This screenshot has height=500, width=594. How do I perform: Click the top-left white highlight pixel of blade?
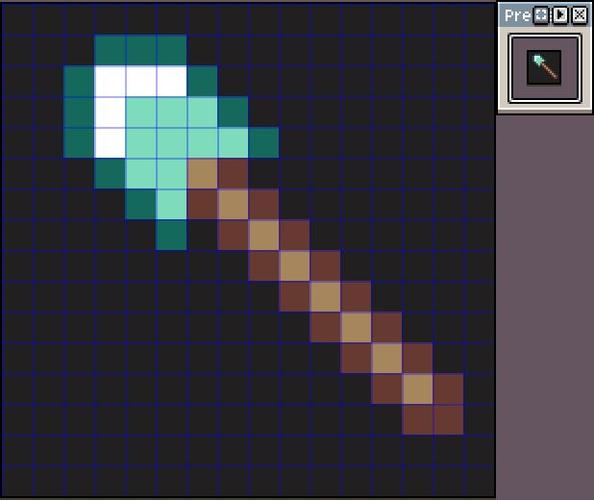click(110, 81)
